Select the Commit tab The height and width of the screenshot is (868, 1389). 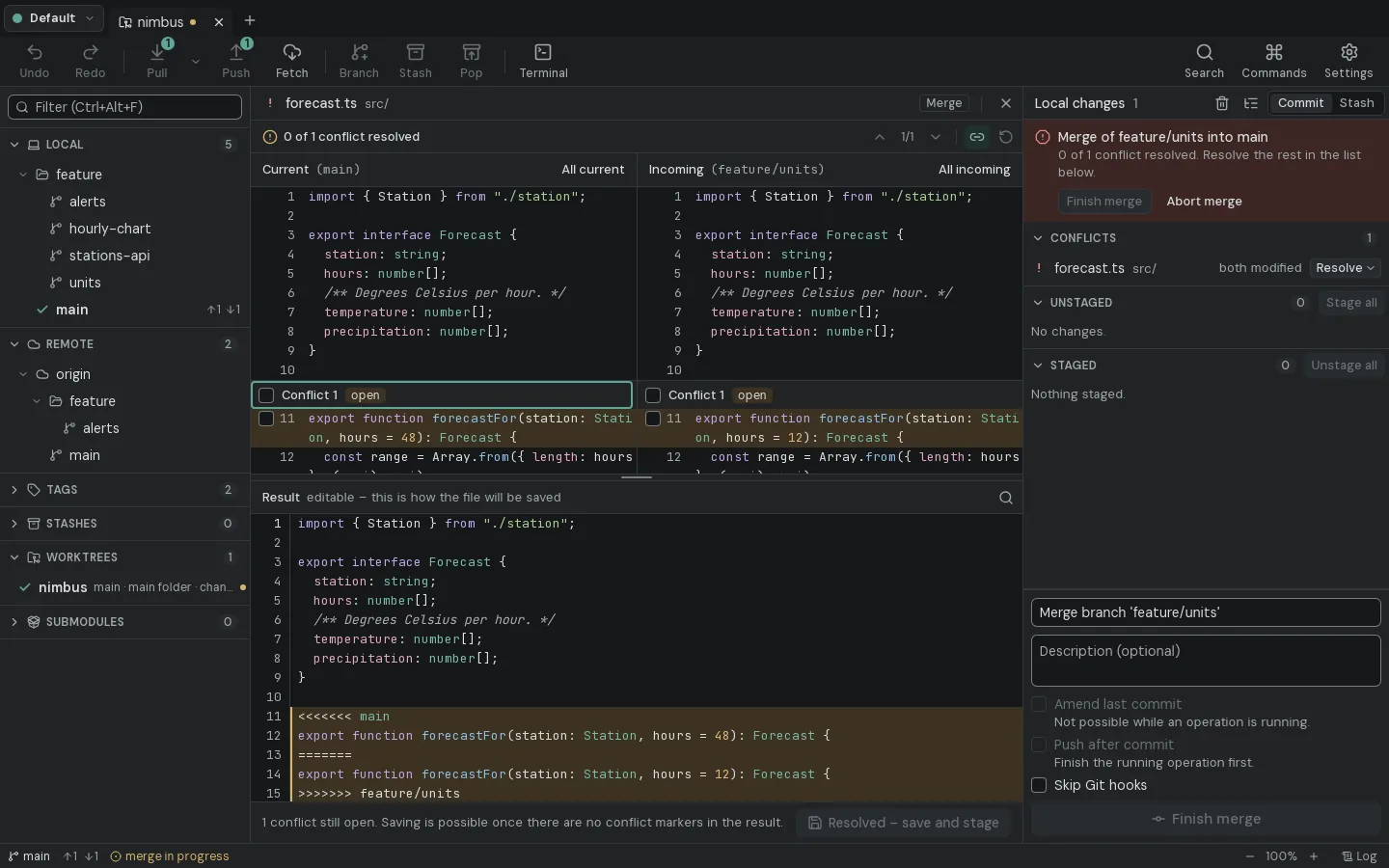pyautogui.click(x=1300, y=103)
